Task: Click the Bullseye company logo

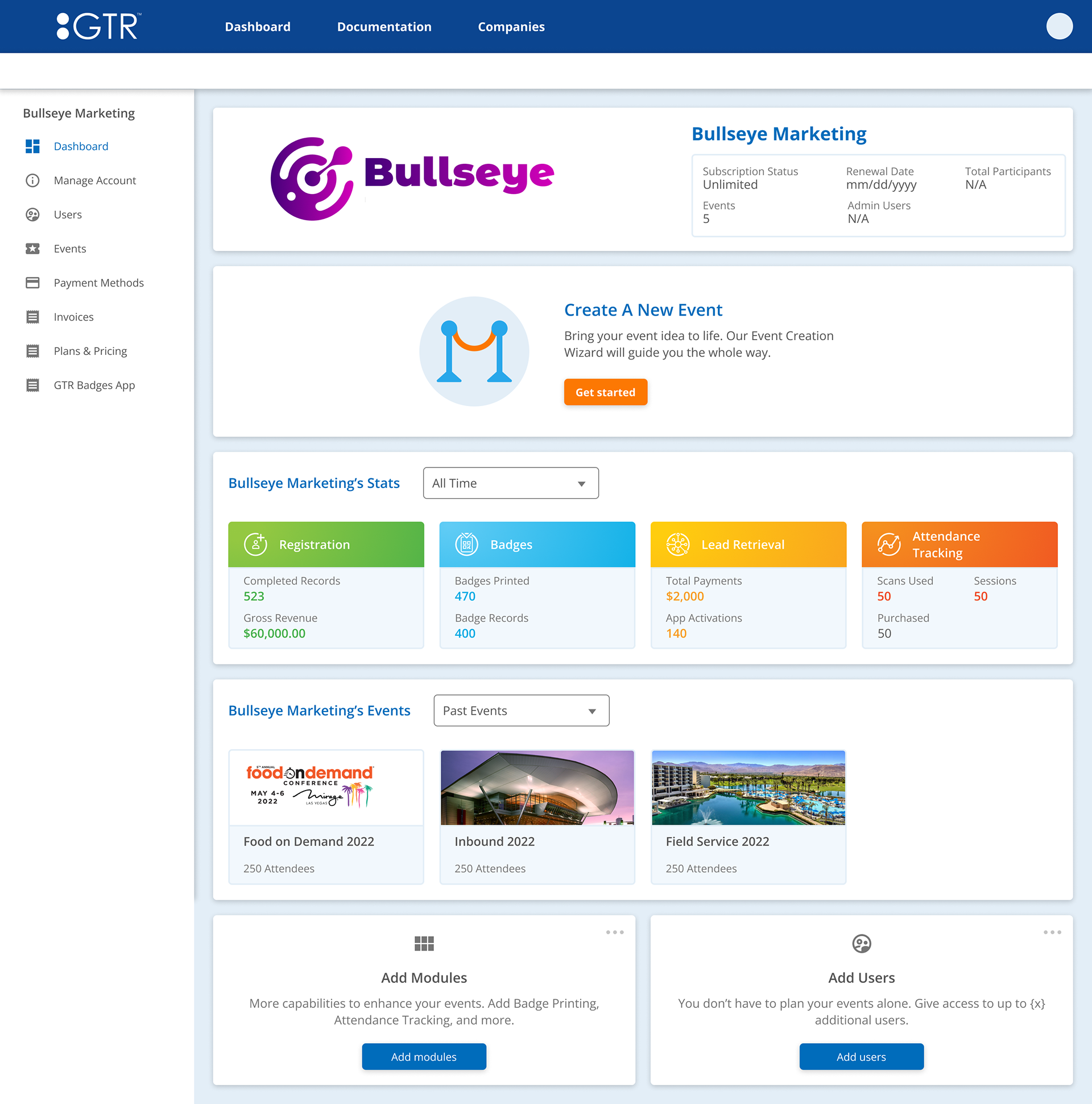Action: click(x=412, y=179)
